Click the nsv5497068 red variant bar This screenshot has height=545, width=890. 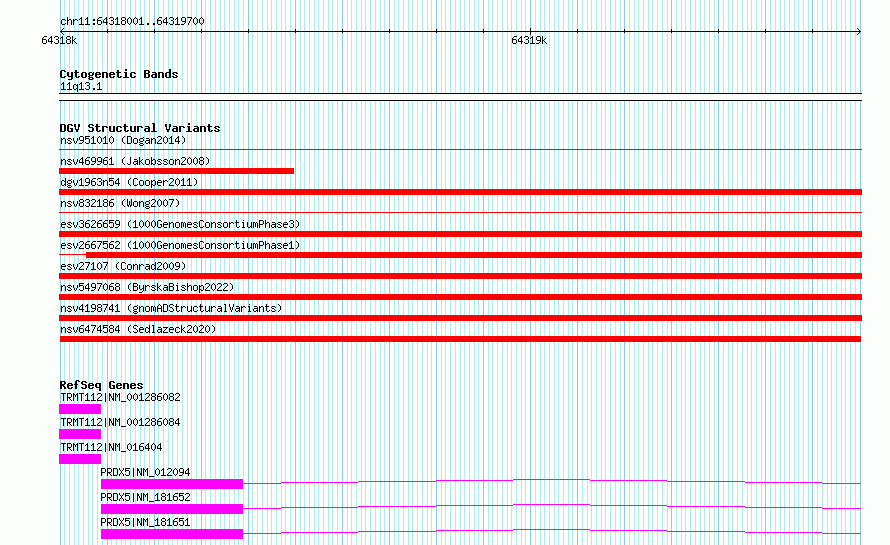click(x=460, y=297)
